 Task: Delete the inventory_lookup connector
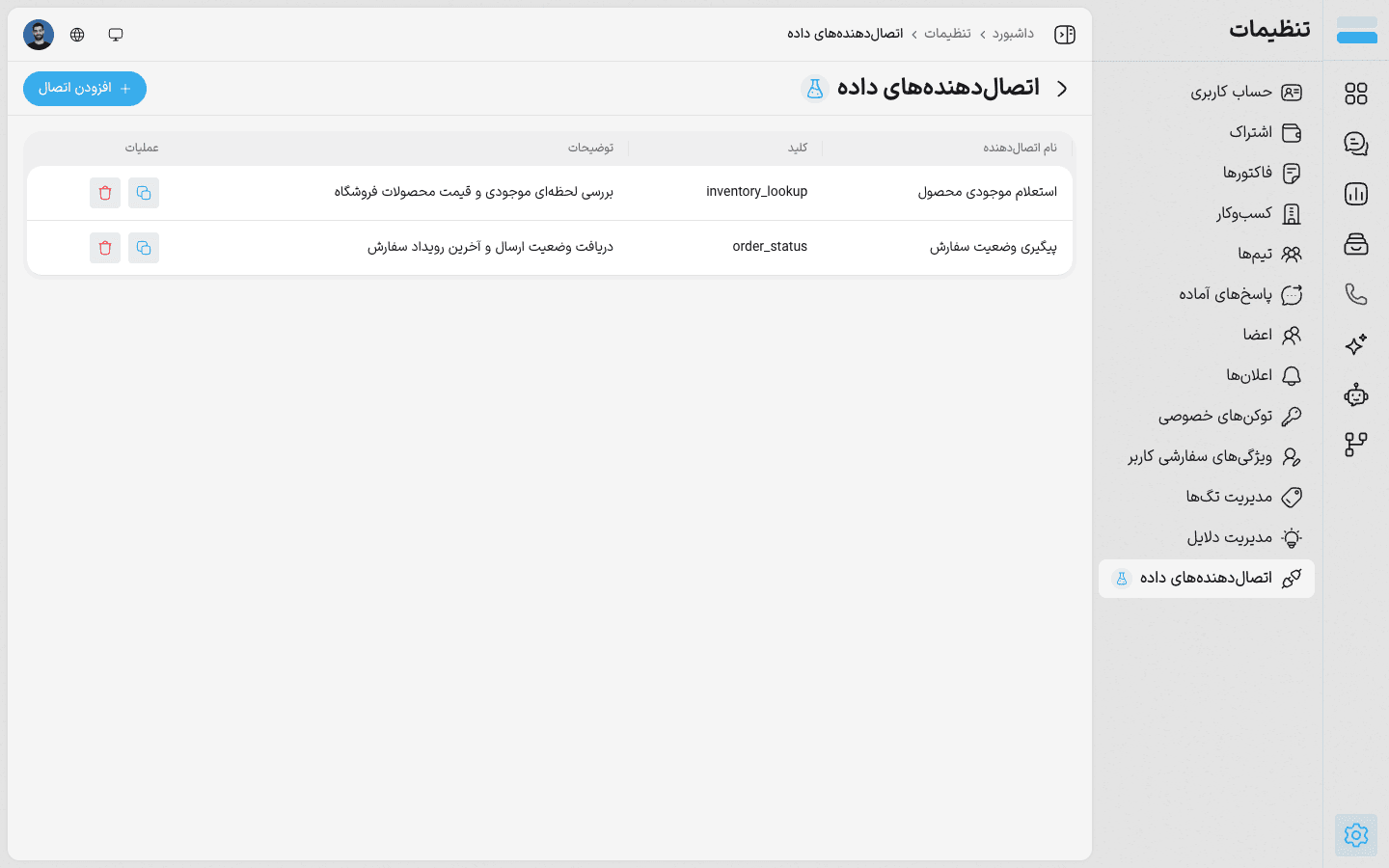tap(105, 193)
